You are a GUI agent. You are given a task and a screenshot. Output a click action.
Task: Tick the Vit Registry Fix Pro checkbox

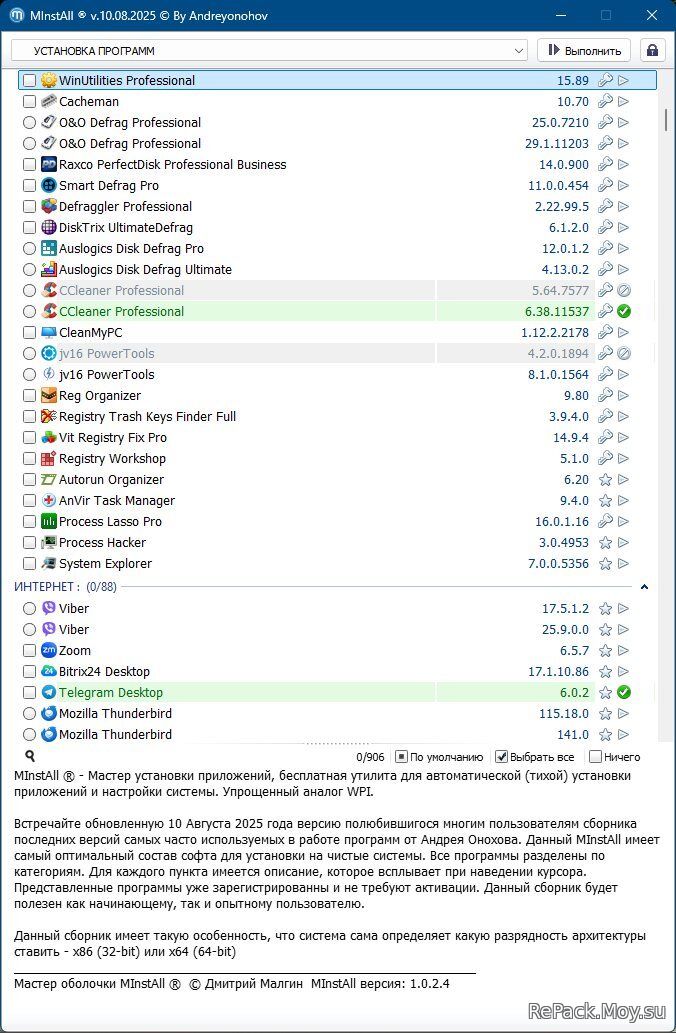click(29, 437)
